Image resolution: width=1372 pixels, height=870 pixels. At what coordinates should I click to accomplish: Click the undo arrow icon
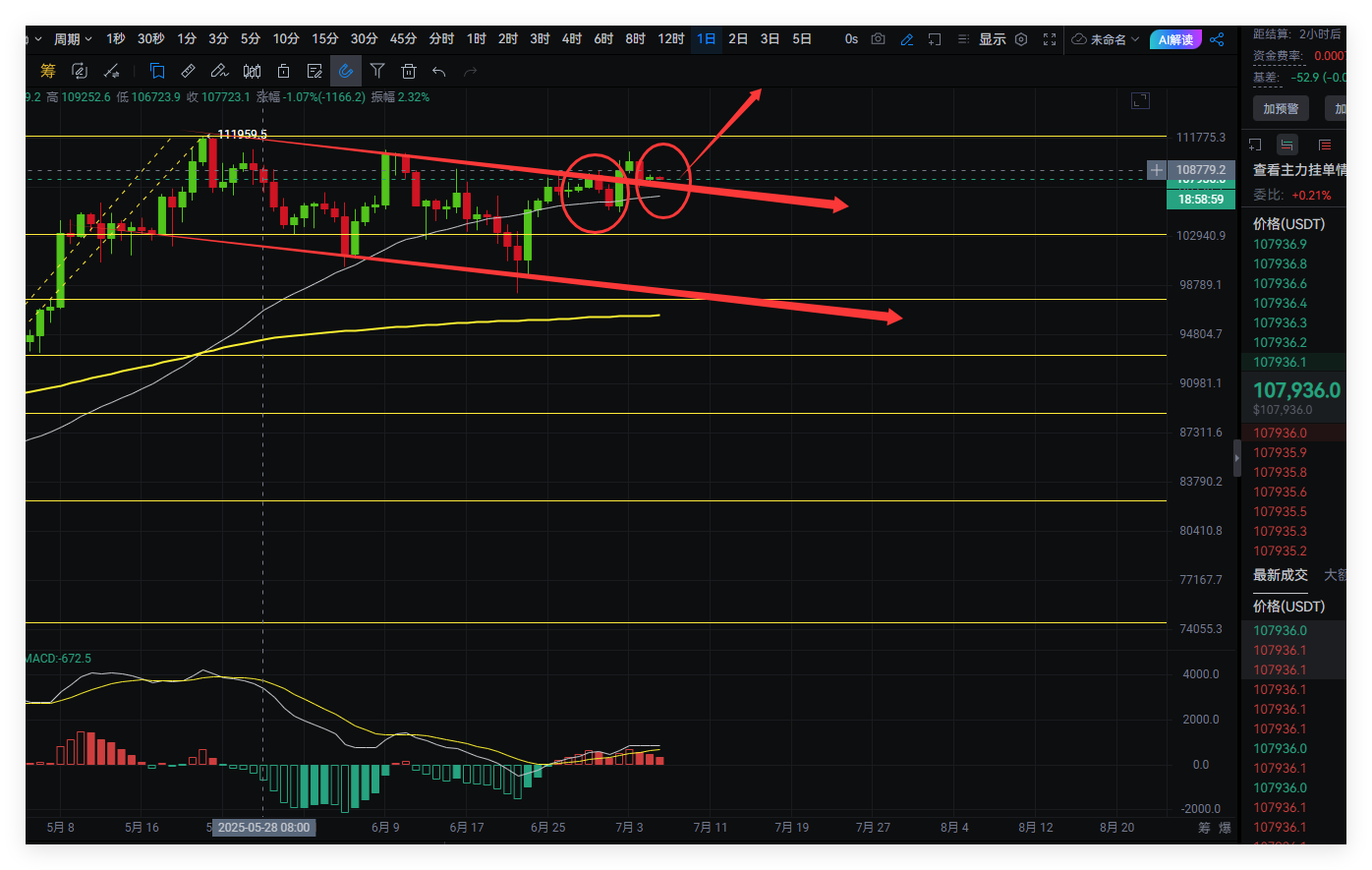[x=439, y=71]
